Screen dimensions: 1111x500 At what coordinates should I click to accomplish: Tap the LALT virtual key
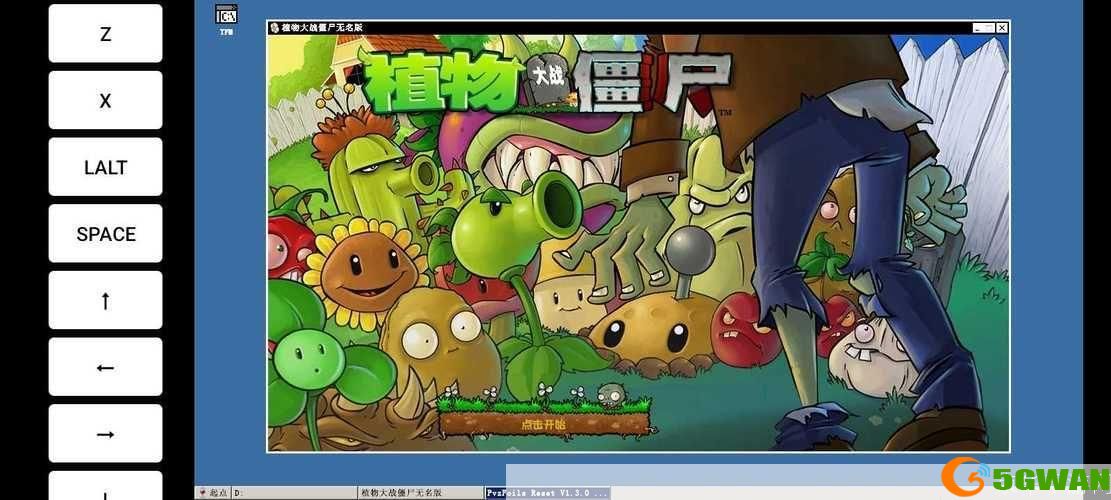(106, 166)
